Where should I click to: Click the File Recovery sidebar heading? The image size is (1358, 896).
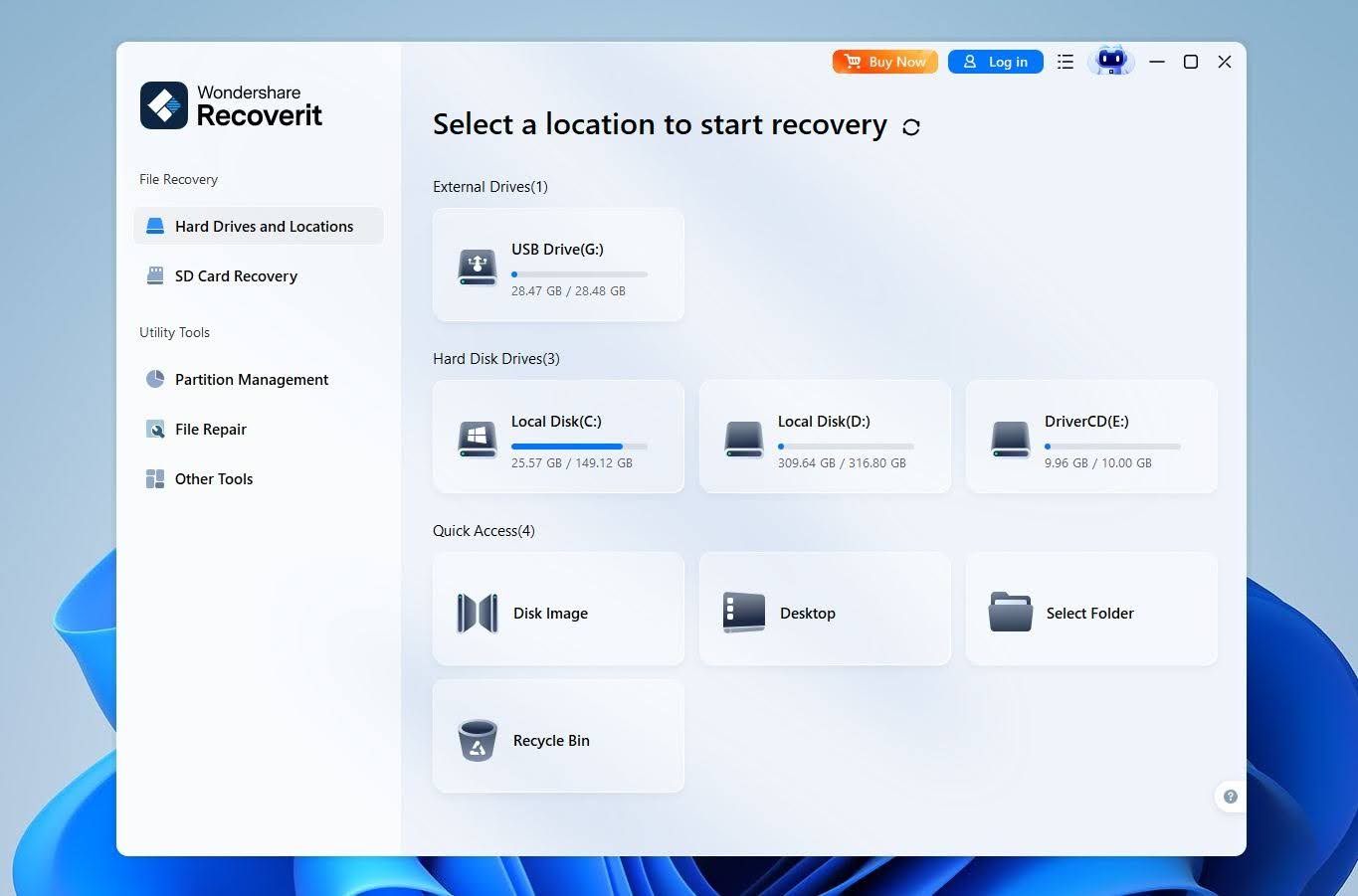point(178,180)
